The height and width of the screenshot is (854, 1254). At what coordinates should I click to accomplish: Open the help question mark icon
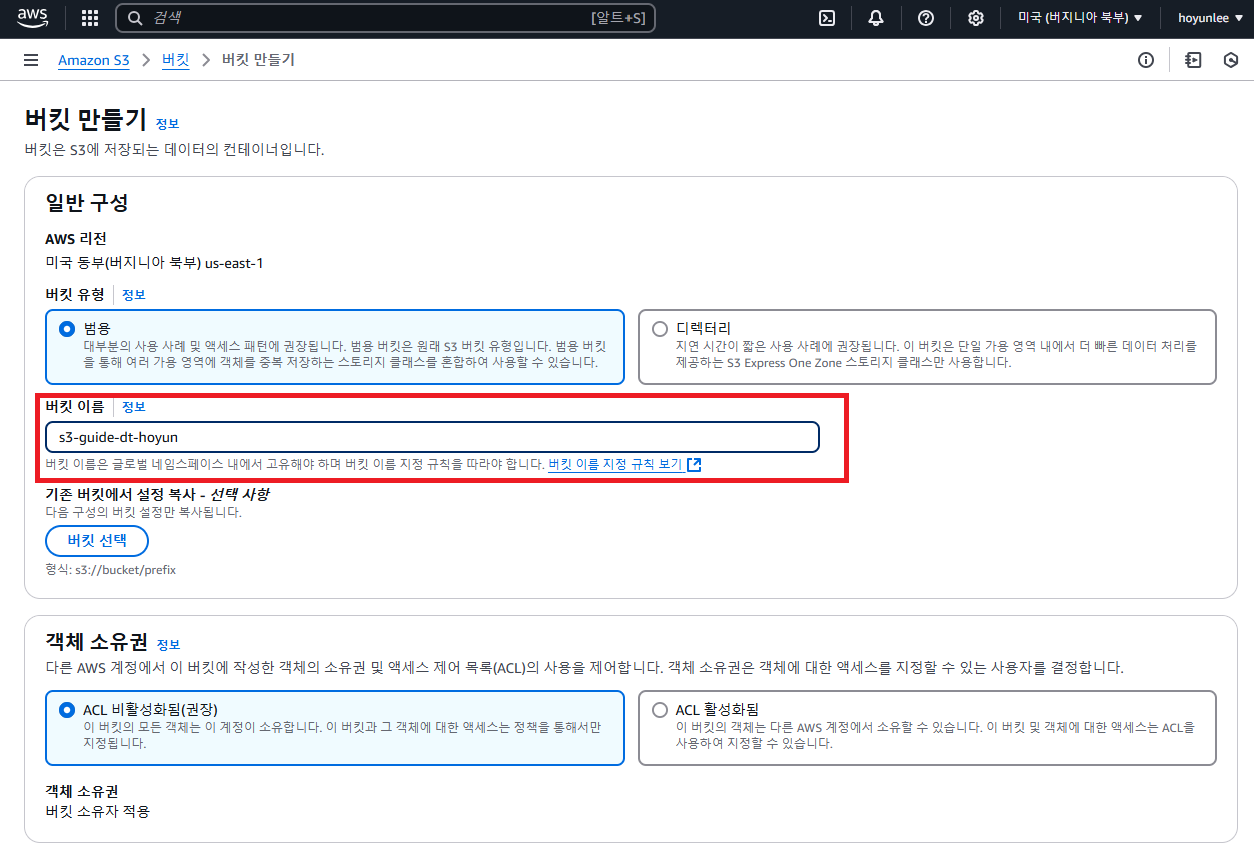926,18
